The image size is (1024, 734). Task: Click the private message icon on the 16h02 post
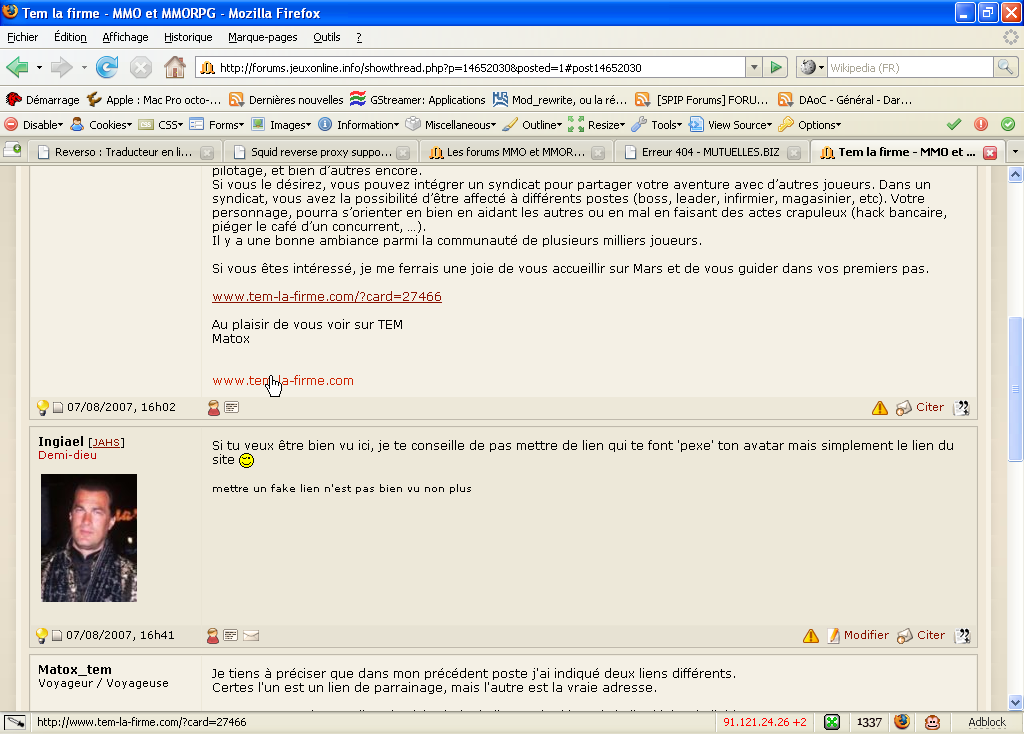pos(231,407)
